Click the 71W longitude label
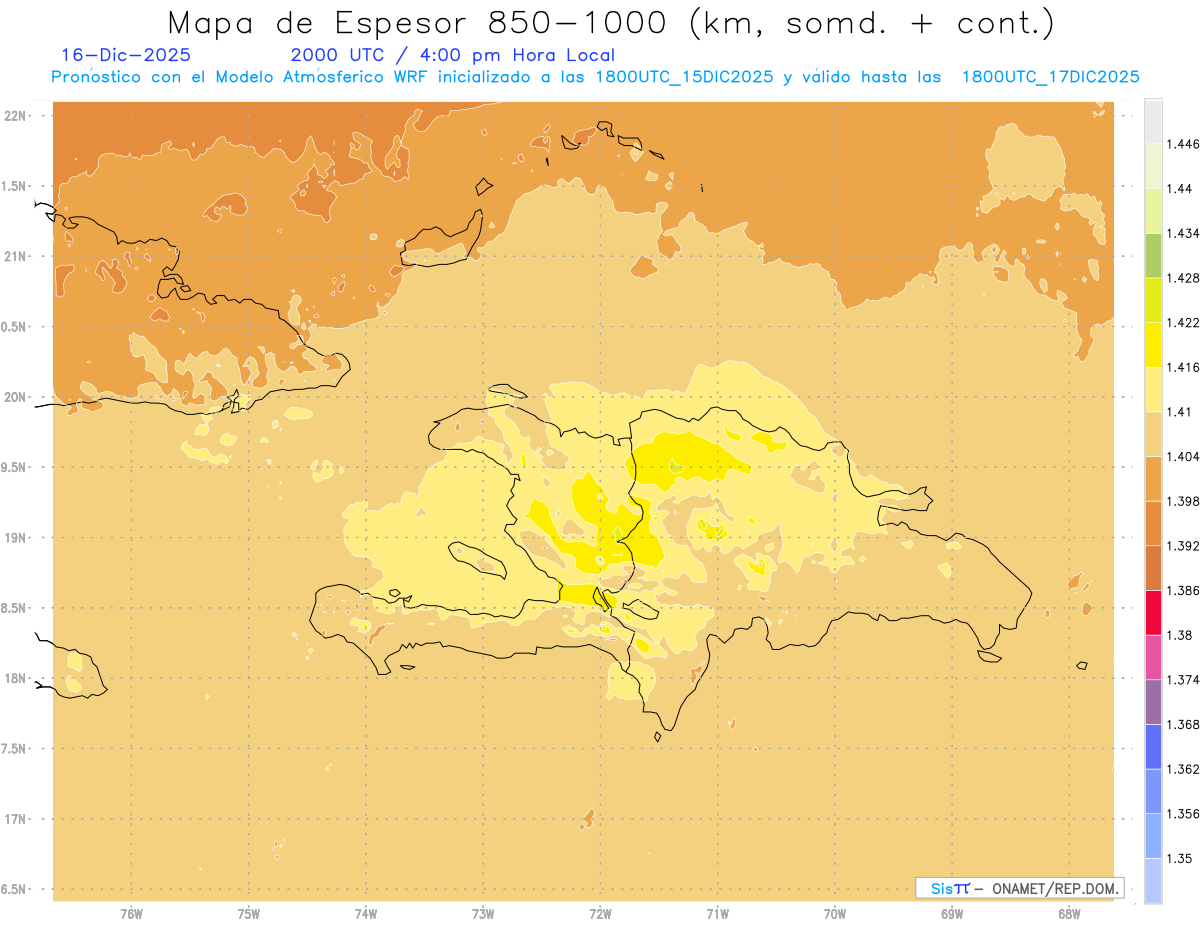Image resolution: width=1200 pixels, height=927 pixels. (717, 914)
